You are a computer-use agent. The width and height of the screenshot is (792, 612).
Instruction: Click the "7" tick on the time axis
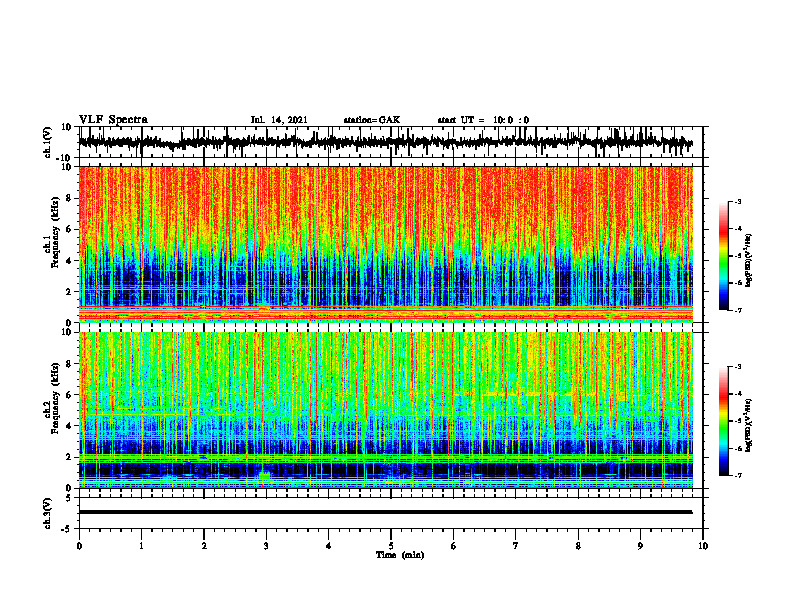point(516,546)
